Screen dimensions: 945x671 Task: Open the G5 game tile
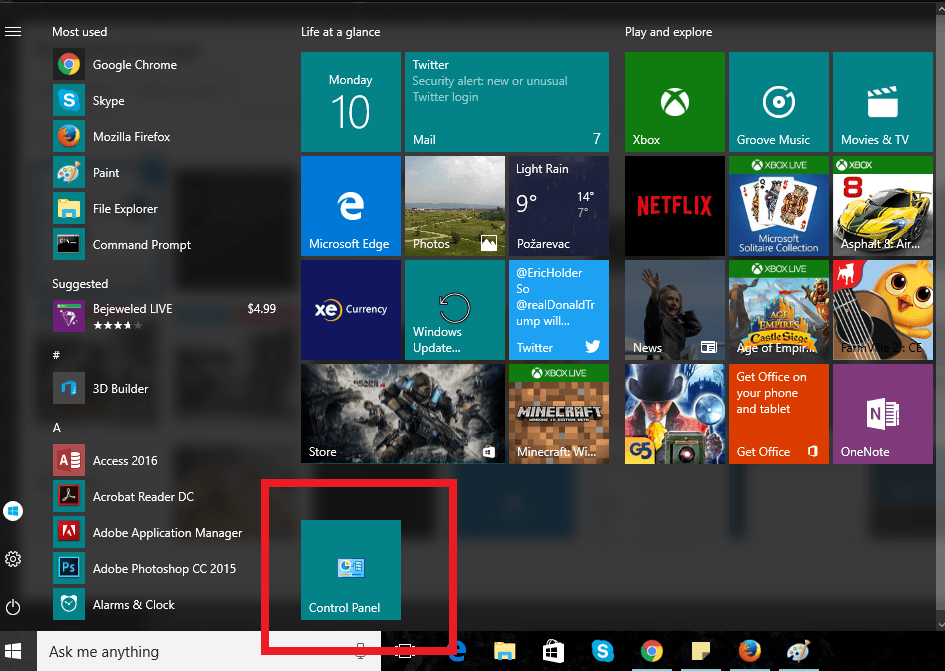click(675, 414)
